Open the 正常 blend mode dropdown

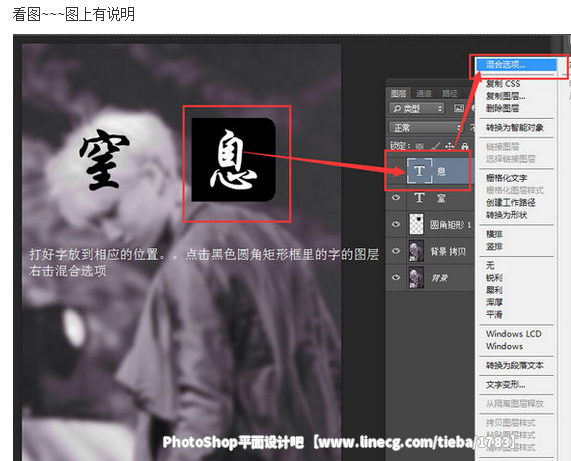(x=426, y=127)
